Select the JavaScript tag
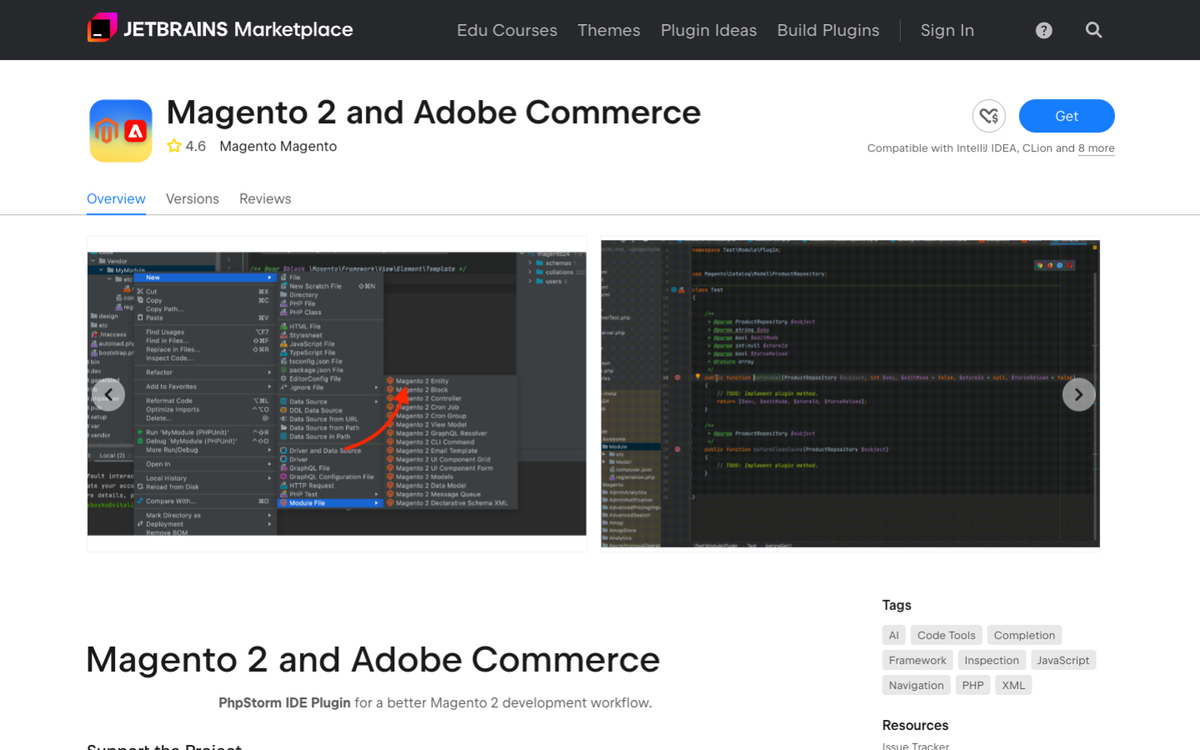The height and width of the screenshot is (750, 1200). (x=1063, y=660)
